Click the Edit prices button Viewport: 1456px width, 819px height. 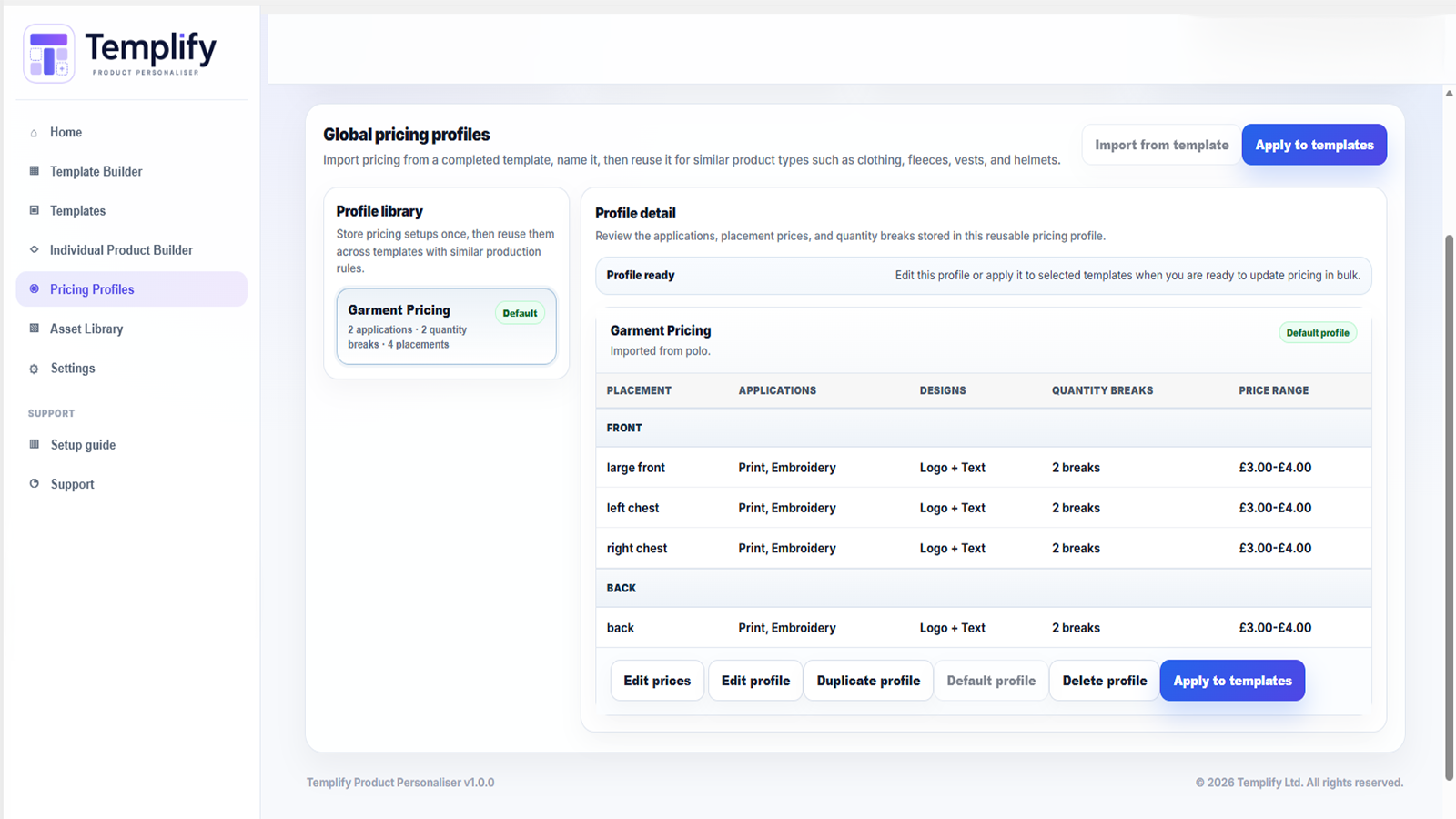click(657, 681)
